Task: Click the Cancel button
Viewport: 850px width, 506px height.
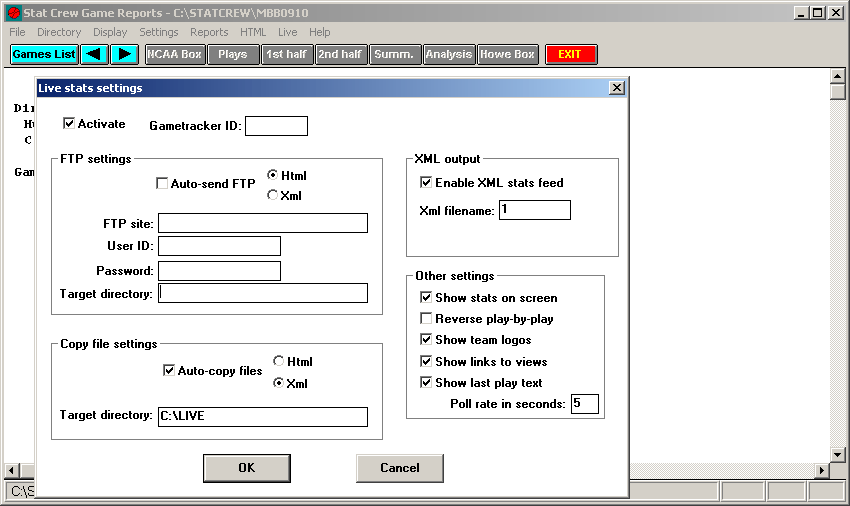Action: coord(400,468)
